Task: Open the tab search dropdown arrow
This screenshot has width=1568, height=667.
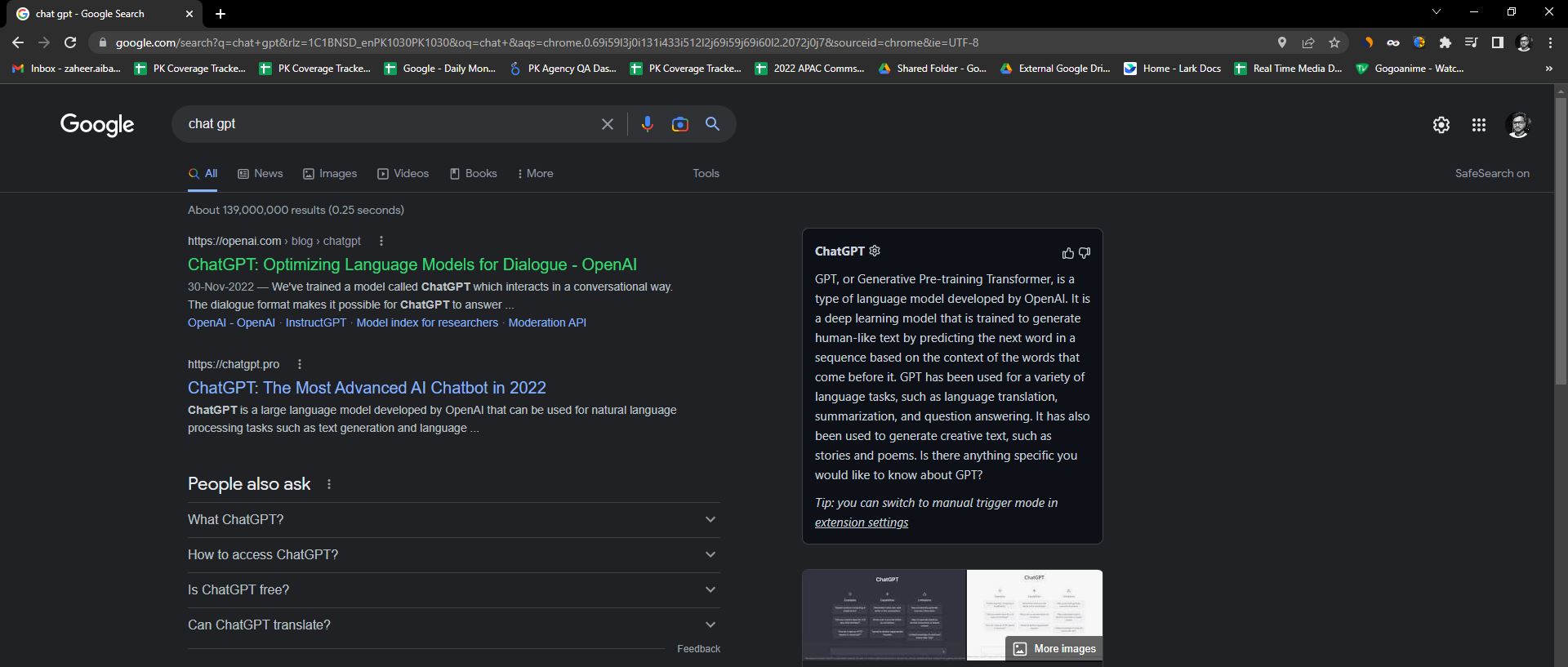Action: tap(1437, 12)
